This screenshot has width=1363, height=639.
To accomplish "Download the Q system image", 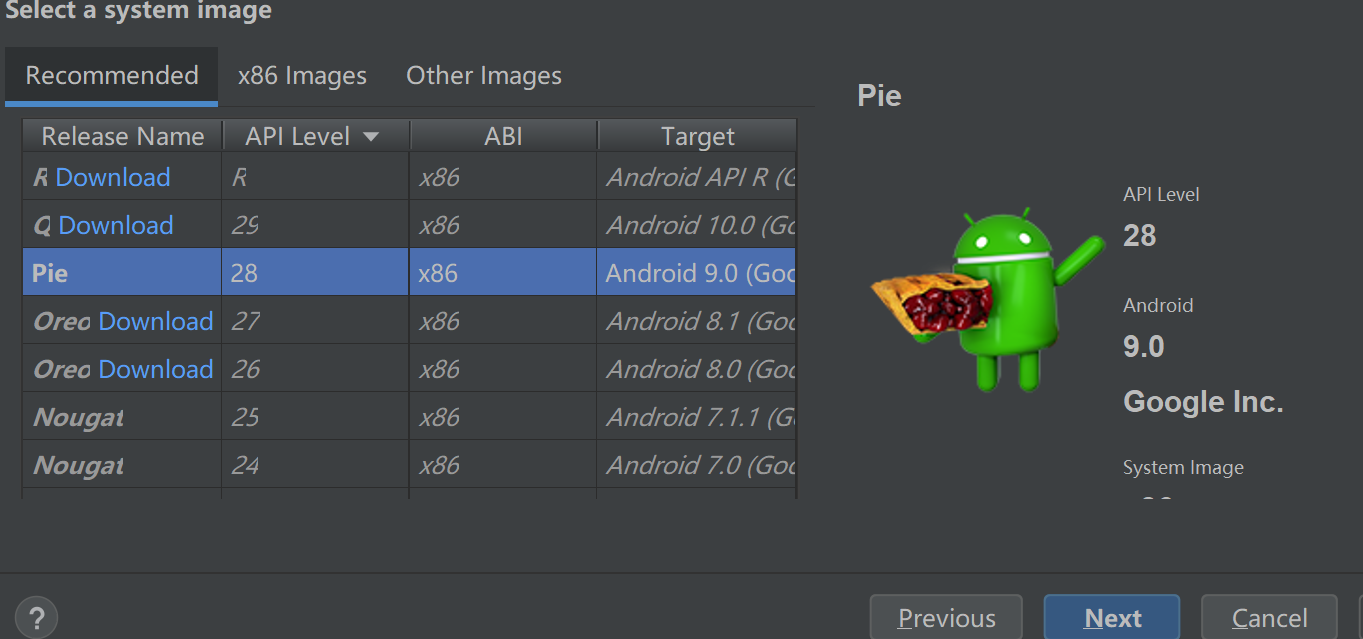I will pyautogui.click(x=116, y=225).
